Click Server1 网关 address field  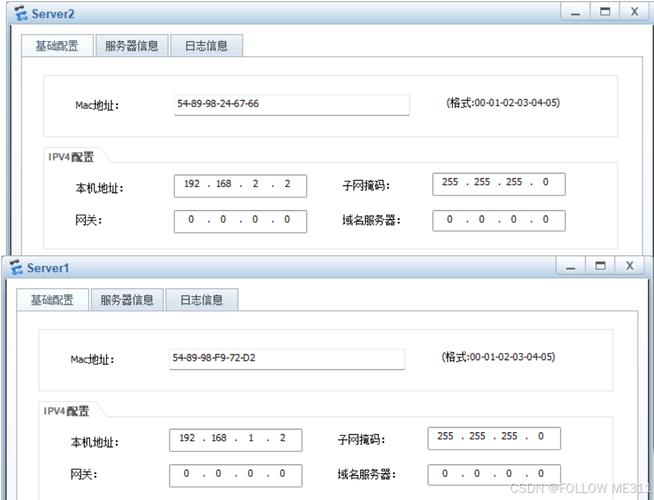click(x=236, y=476)
